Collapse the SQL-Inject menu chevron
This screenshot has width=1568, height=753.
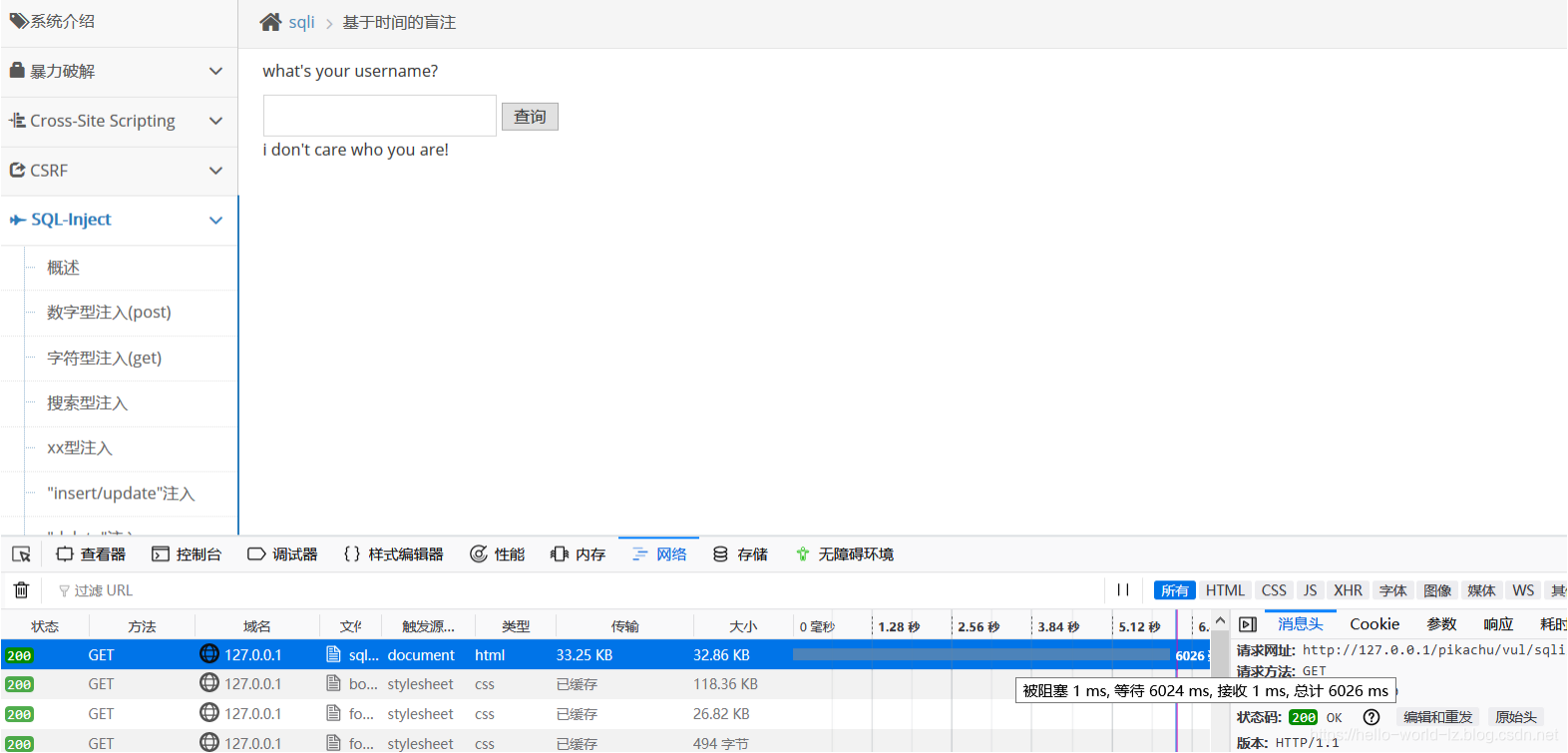(x=215, y=220)
